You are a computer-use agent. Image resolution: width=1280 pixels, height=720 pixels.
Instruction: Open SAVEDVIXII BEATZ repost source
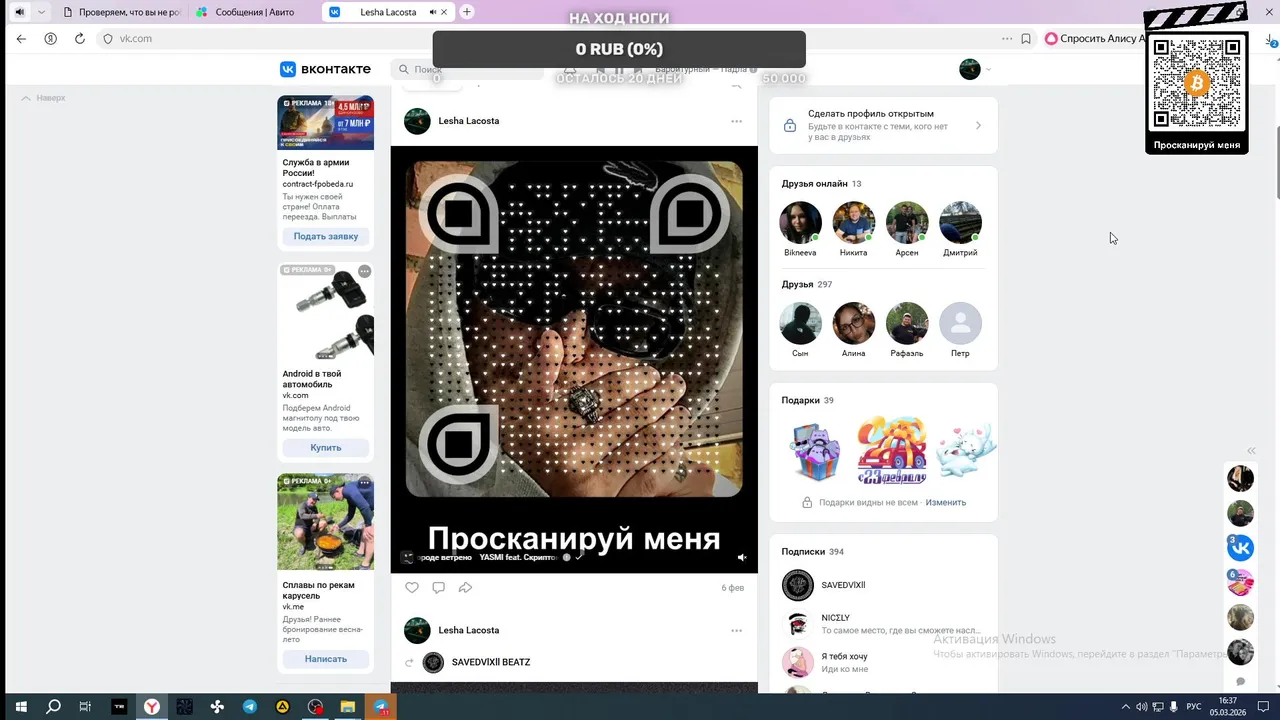(490, 662)
